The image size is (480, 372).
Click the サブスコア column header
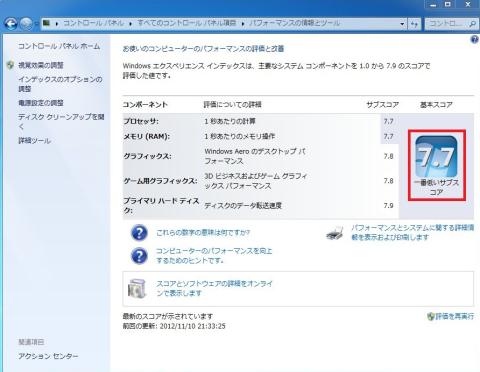383,105
